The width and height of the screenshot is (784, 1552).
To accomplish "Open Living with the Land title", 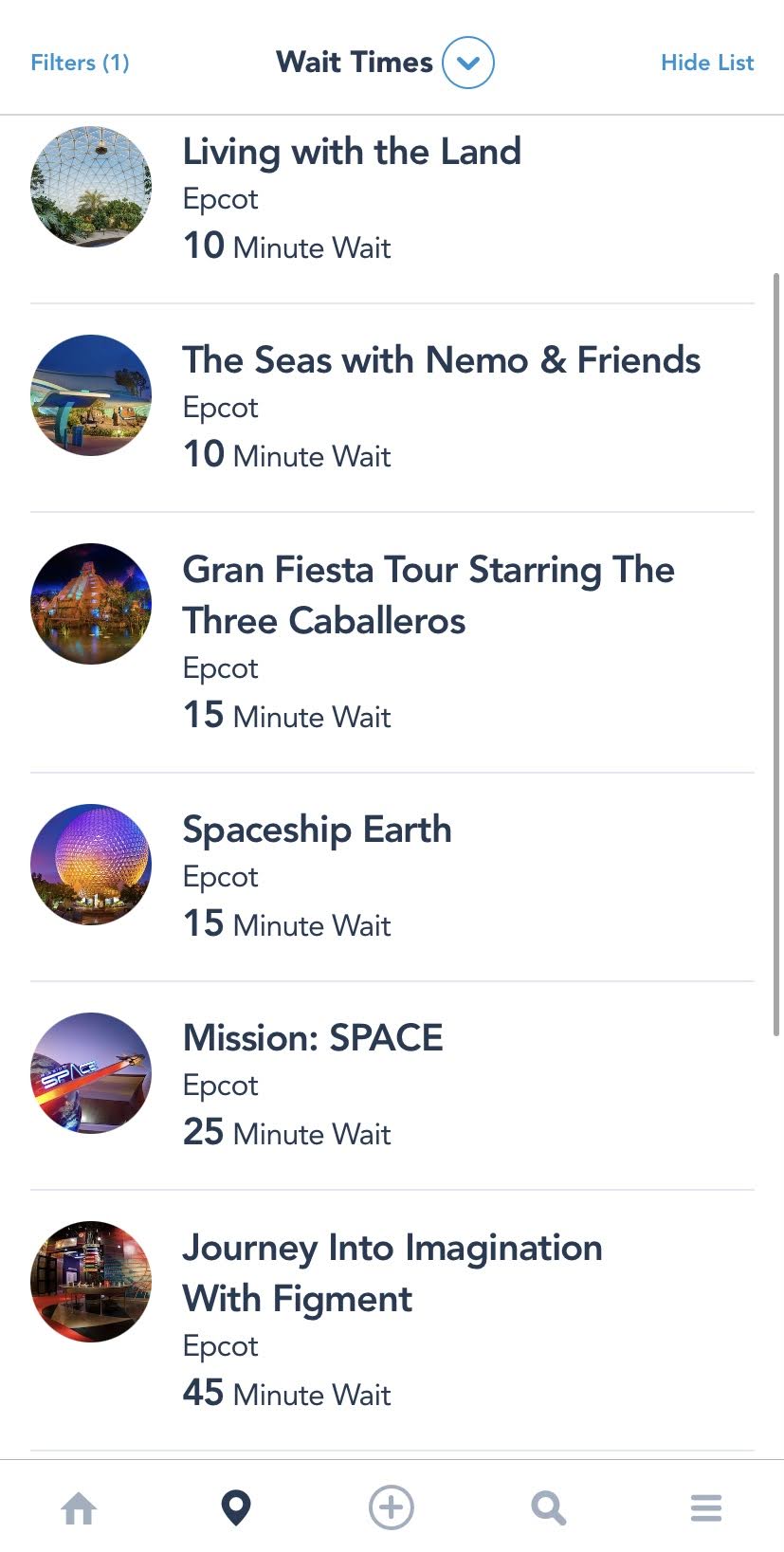I will 352,152.
